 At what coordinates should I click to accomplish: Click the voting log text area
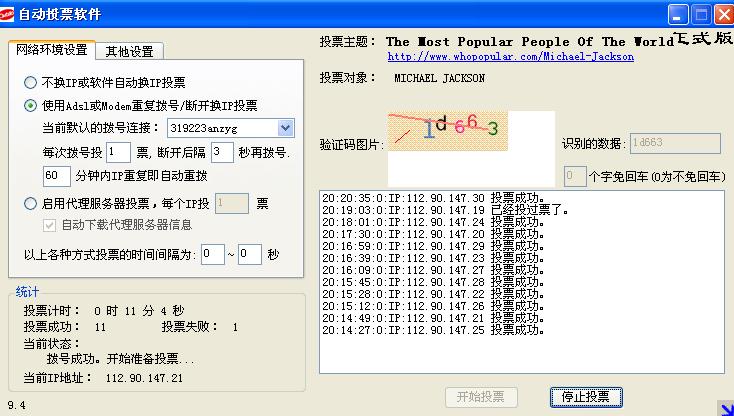pyautogui.click(x=520, y=280)
